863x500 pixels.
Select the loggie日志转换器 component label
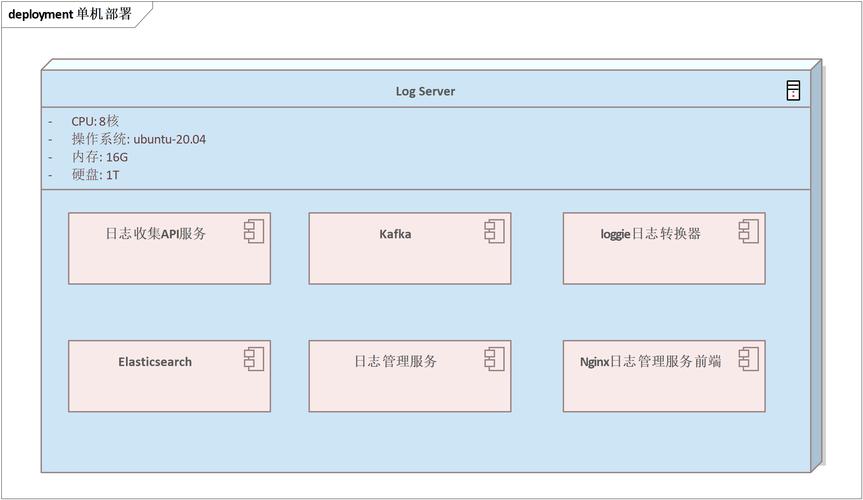tap(651, 234)
